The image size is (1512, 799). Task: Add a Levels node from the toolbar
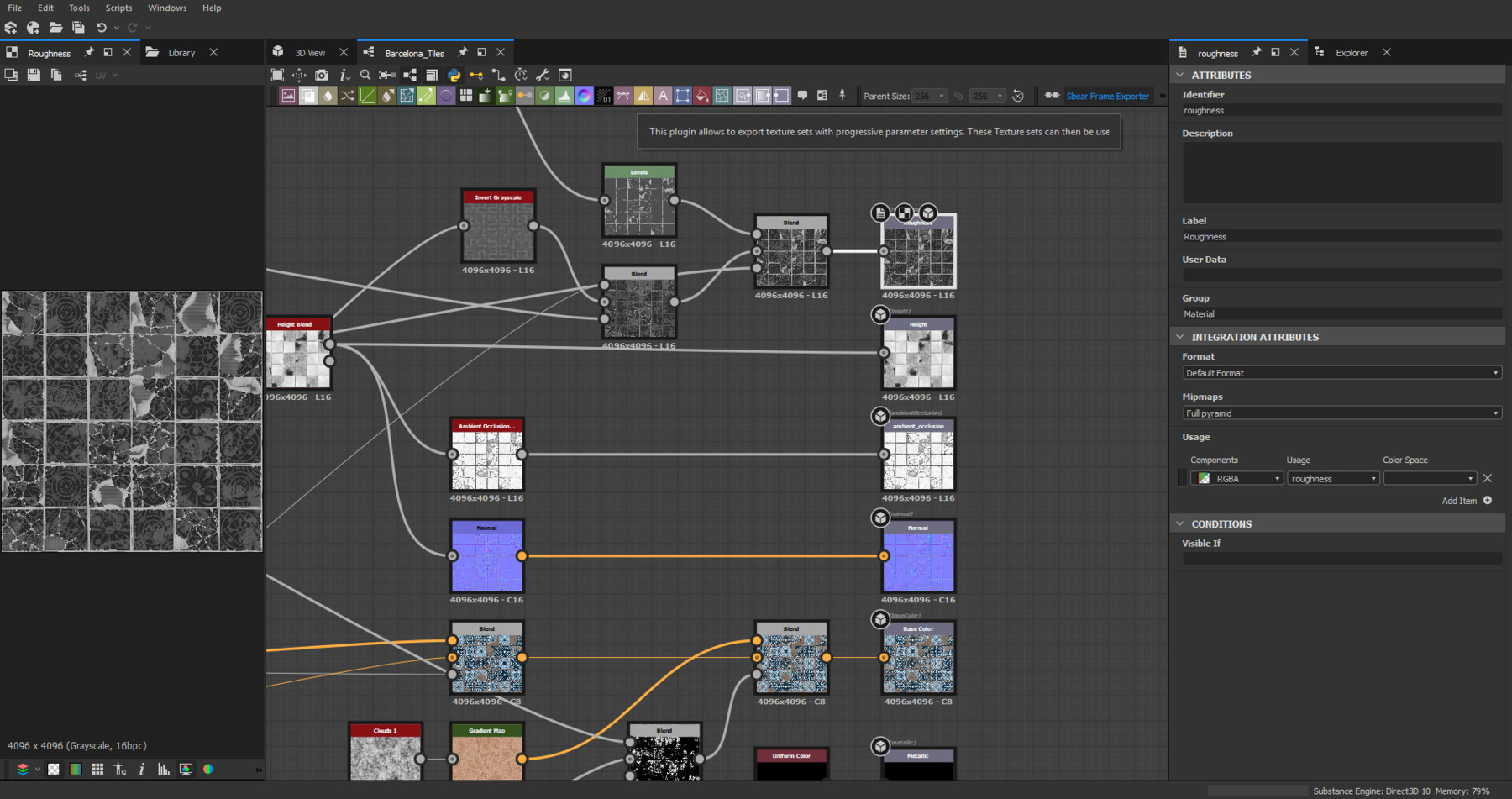564,96
